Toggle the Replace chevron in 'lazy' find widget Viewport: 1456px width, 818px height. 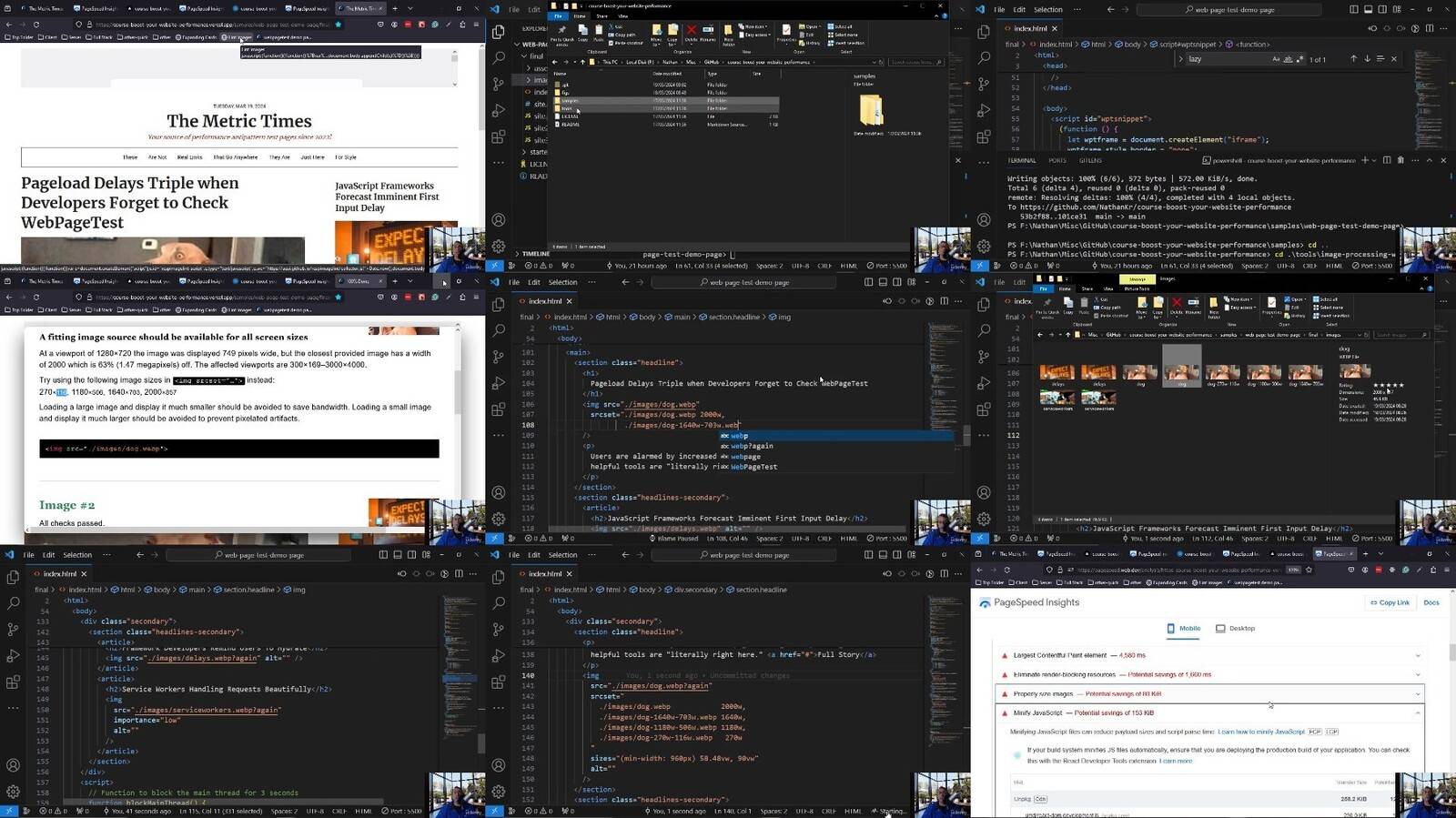click(x=1180, y=59)
